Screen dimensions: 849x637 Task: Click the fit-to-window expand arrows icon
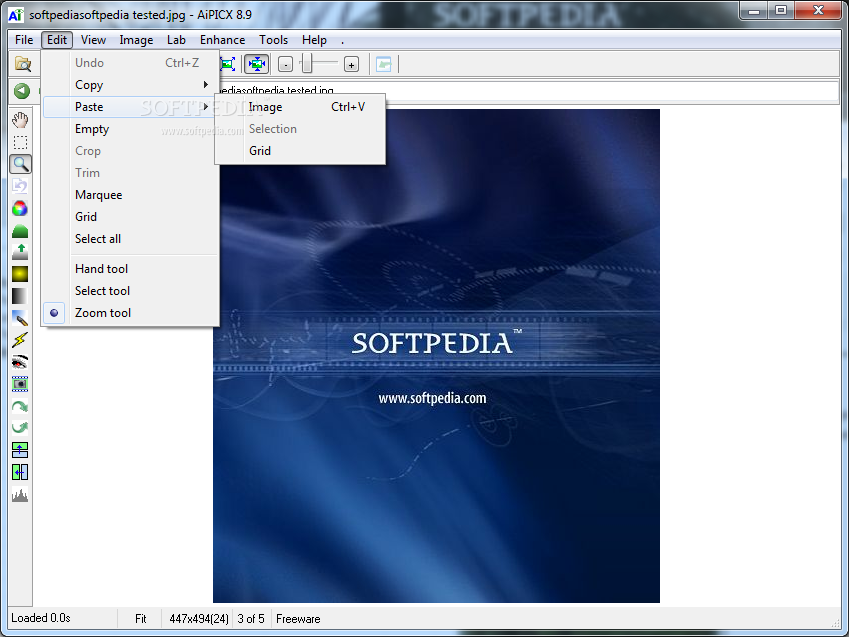coord(228,64)
